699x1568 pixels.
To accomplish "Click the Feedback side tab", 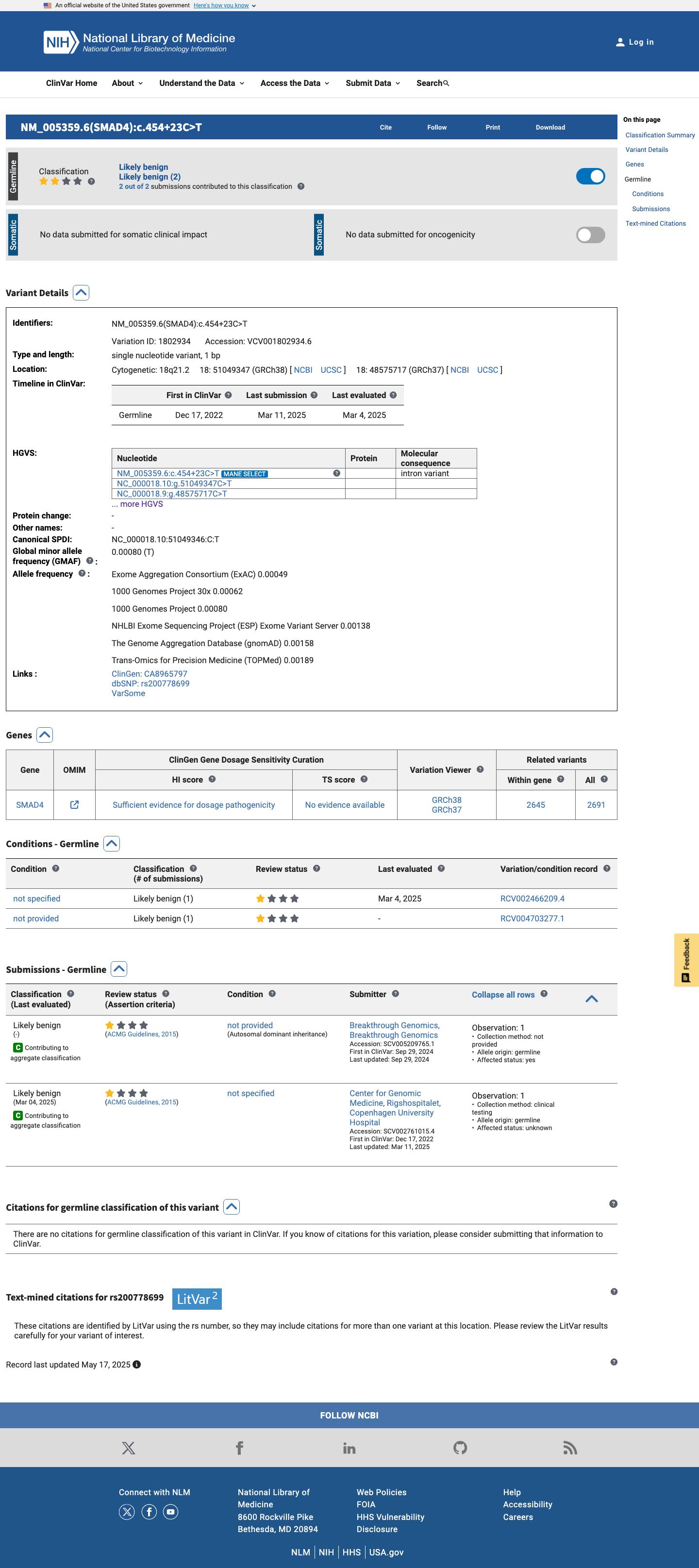I will pyautogui.click(x=686, y=960).
